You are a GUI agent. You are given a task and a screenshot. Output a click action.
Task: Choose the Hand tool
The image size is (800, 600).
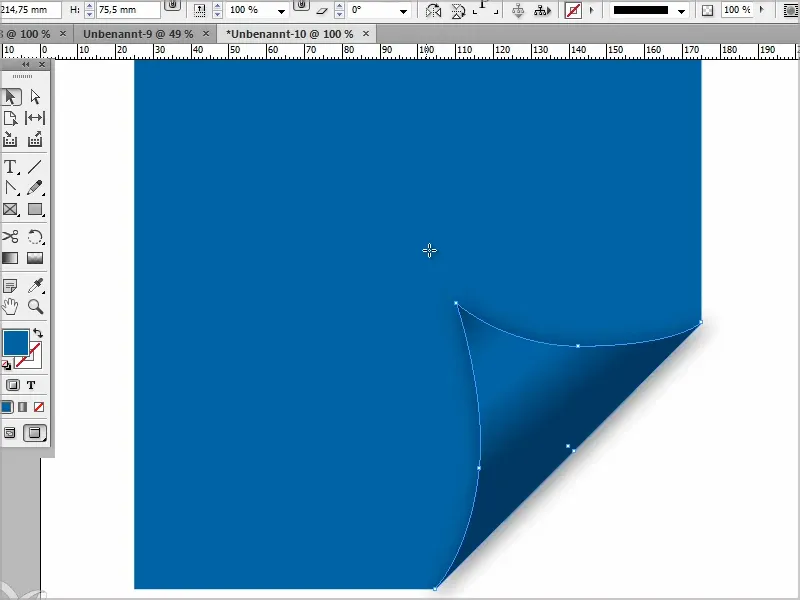(10, 307)
